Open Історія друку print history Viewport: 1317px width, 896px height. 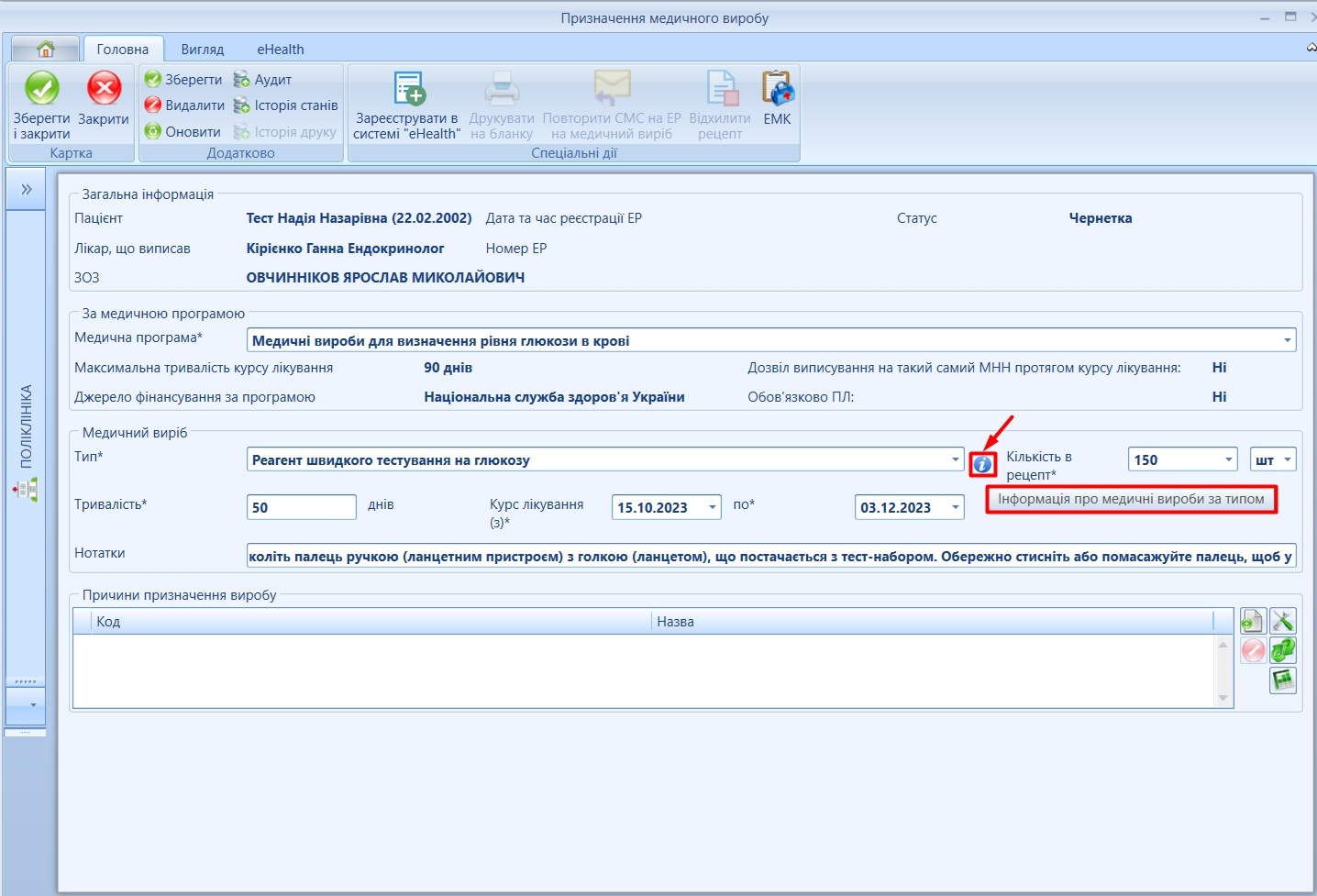click(284, 131)
